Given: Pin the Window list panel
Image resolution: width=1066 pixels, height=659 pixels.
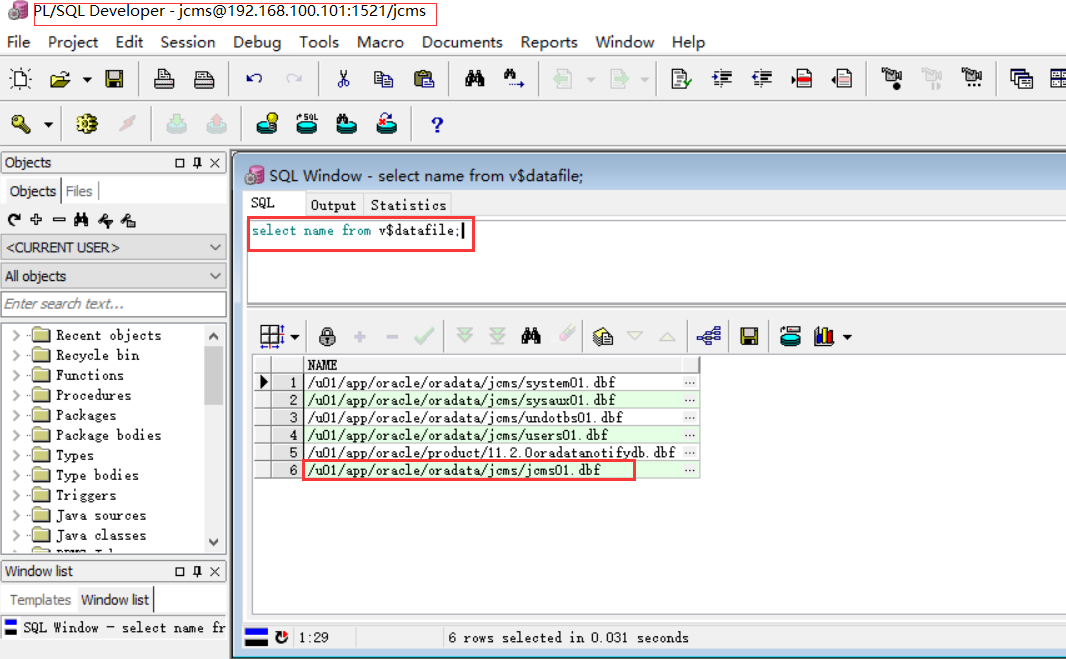Looking at the screenshot, I should (x=197, y=571).
